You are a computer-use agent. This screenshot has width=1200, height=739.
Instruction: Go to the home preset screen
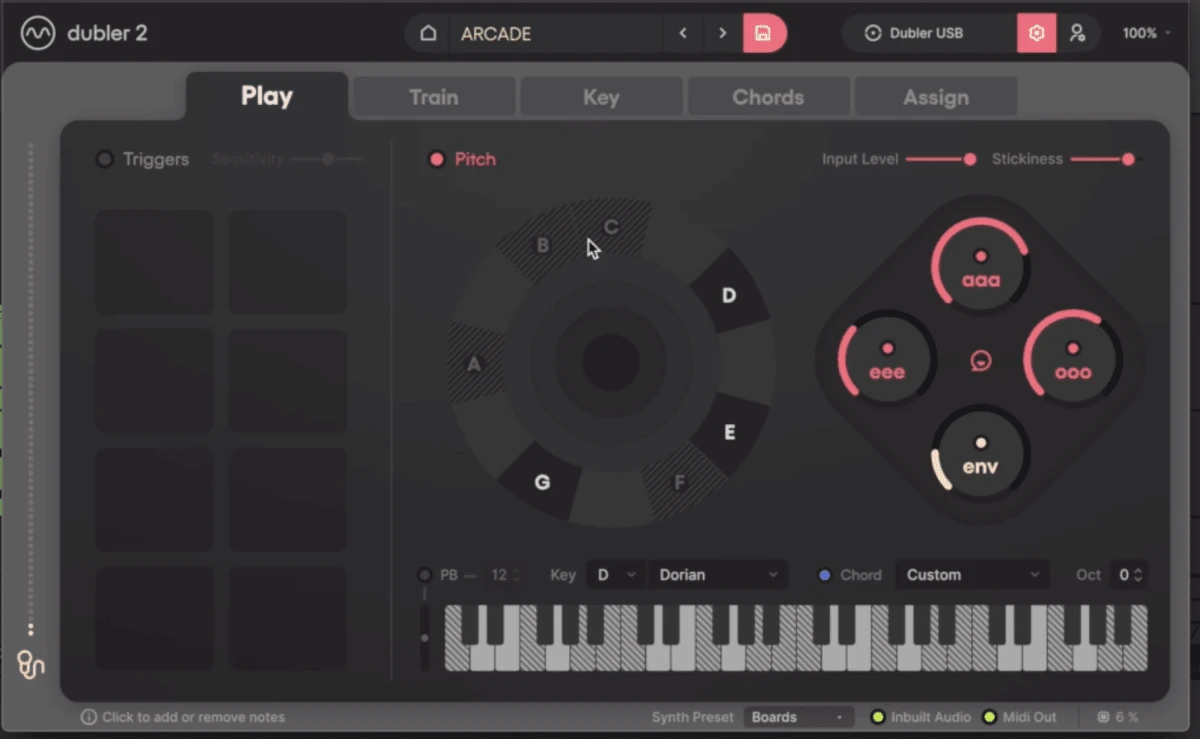[x=428, y=33]
